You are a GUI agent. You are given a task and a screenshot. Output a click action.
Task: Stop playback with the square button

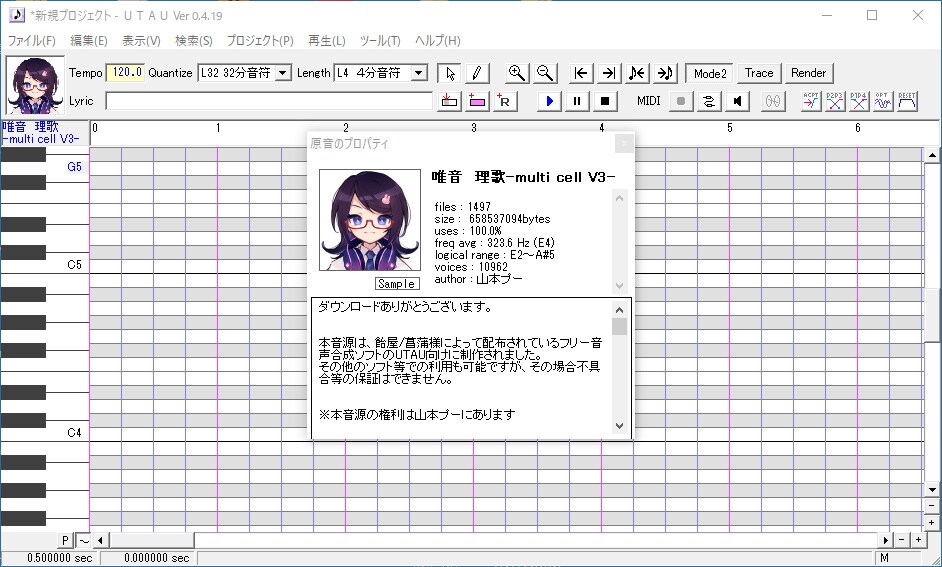pyautogui.click(x=605, y=101)
